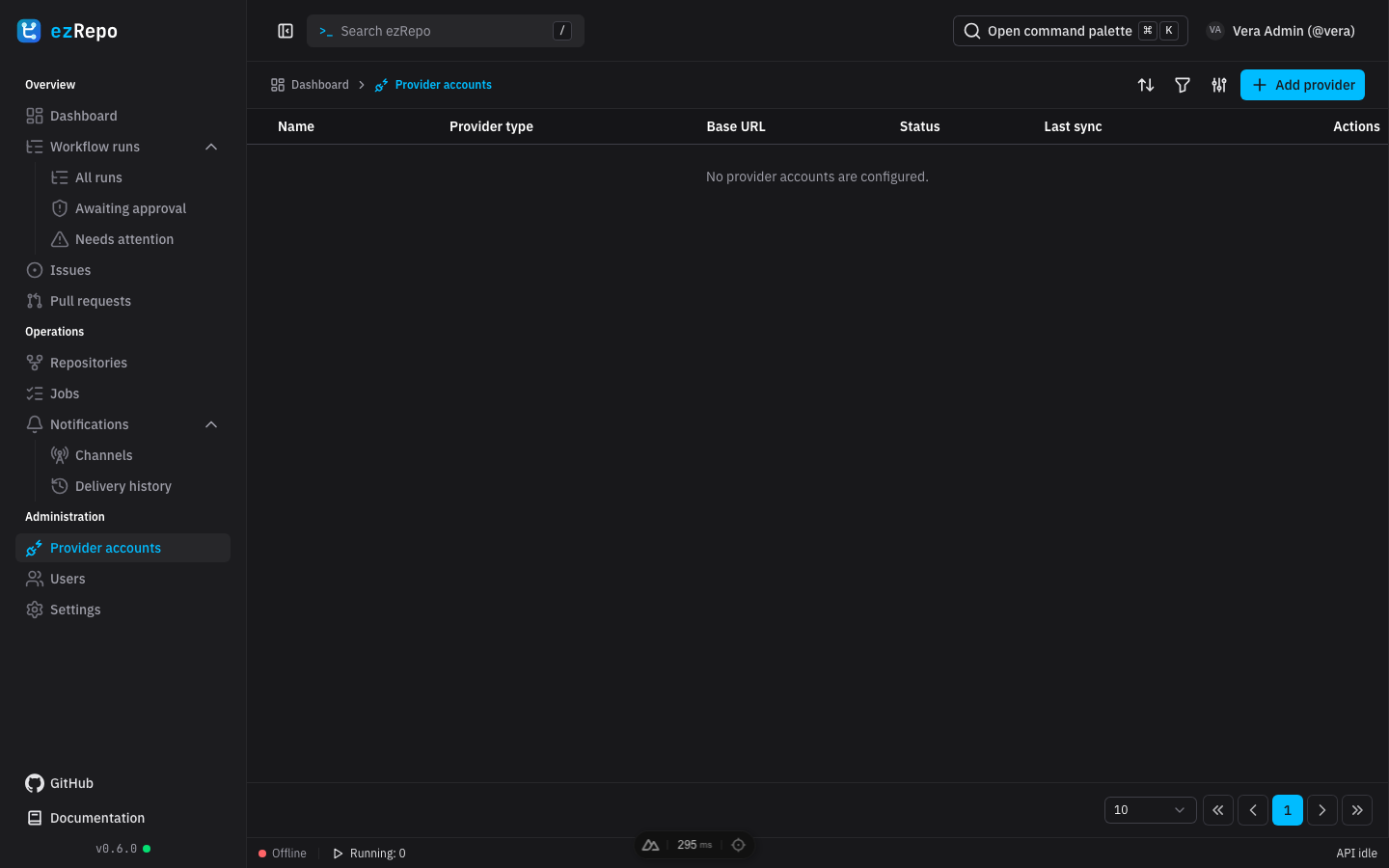Open the page size dropdown showing 10

coord(1150,810)
